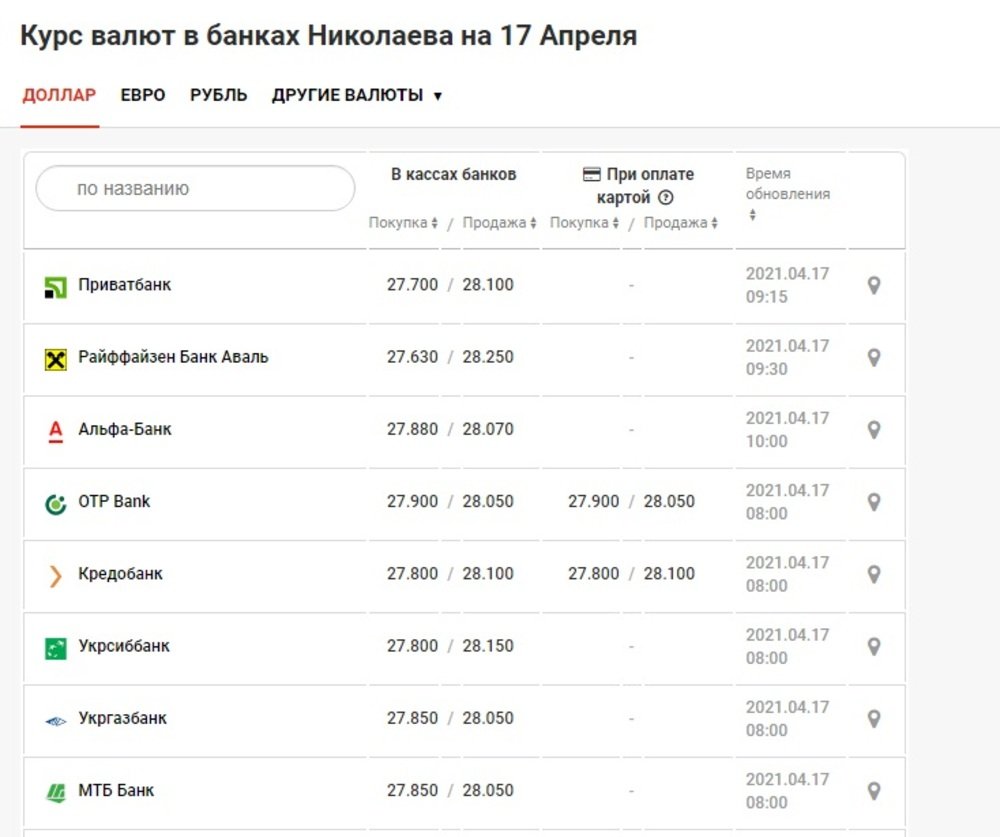Click location pin for Райффайзен Банк Аваль
1000x837 pixels.
[873, 358]
